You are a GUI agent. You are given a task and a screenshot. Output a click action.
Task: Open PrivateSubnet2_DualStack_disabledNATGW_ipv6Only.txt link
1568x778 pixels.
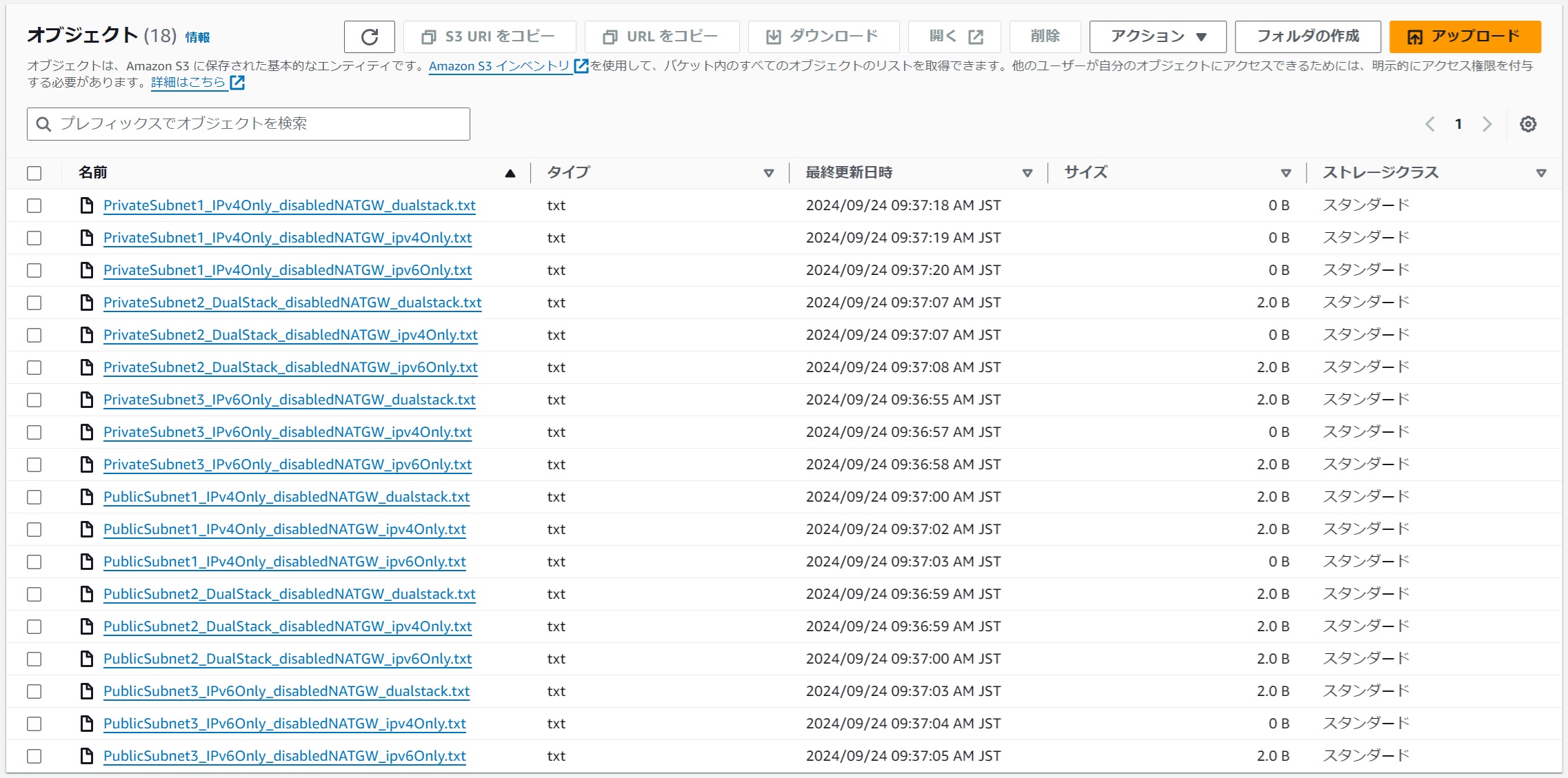290,367
